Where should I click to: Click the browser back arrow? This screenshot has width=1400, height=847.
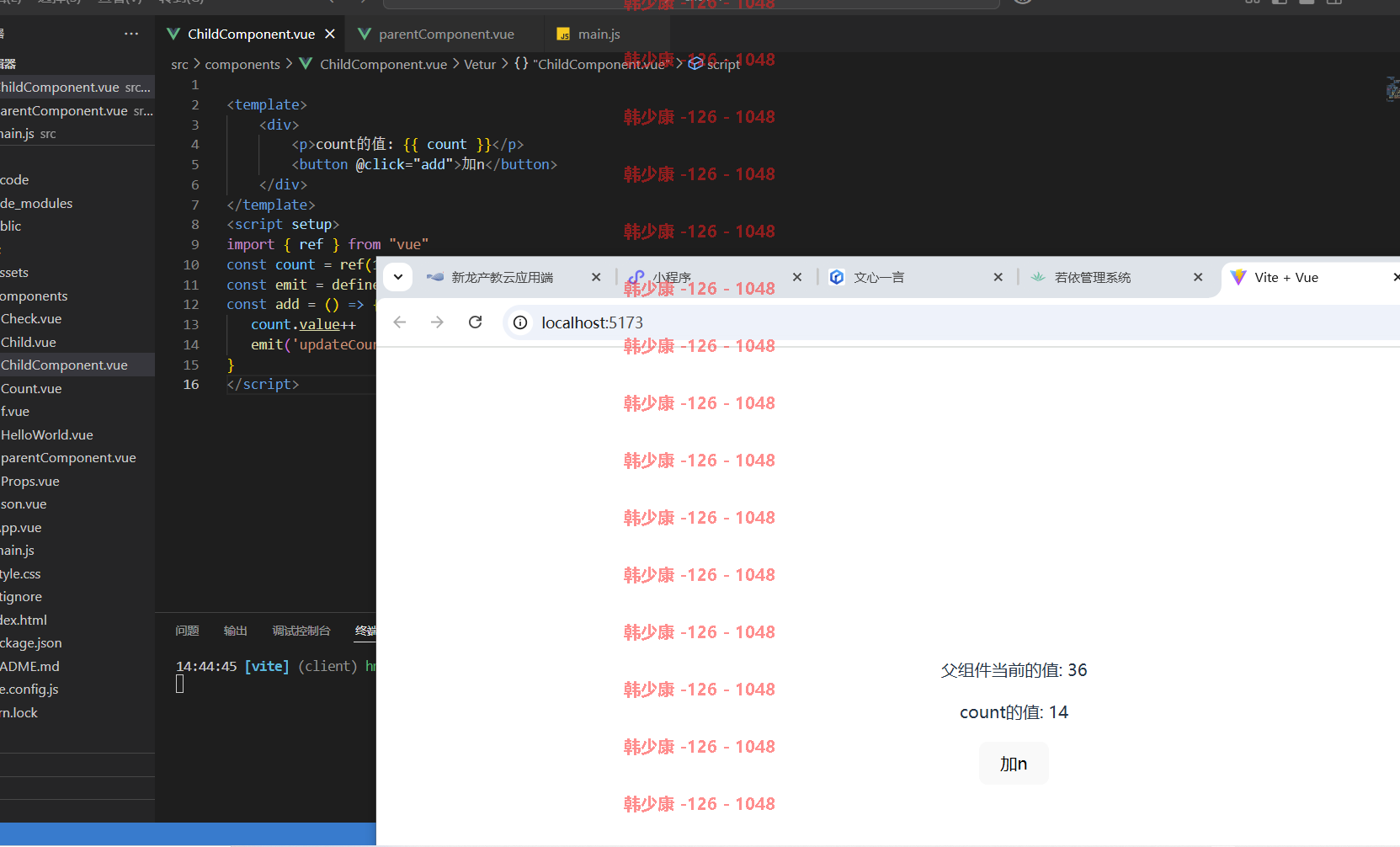pyautogui.click(x=400, y=322)
